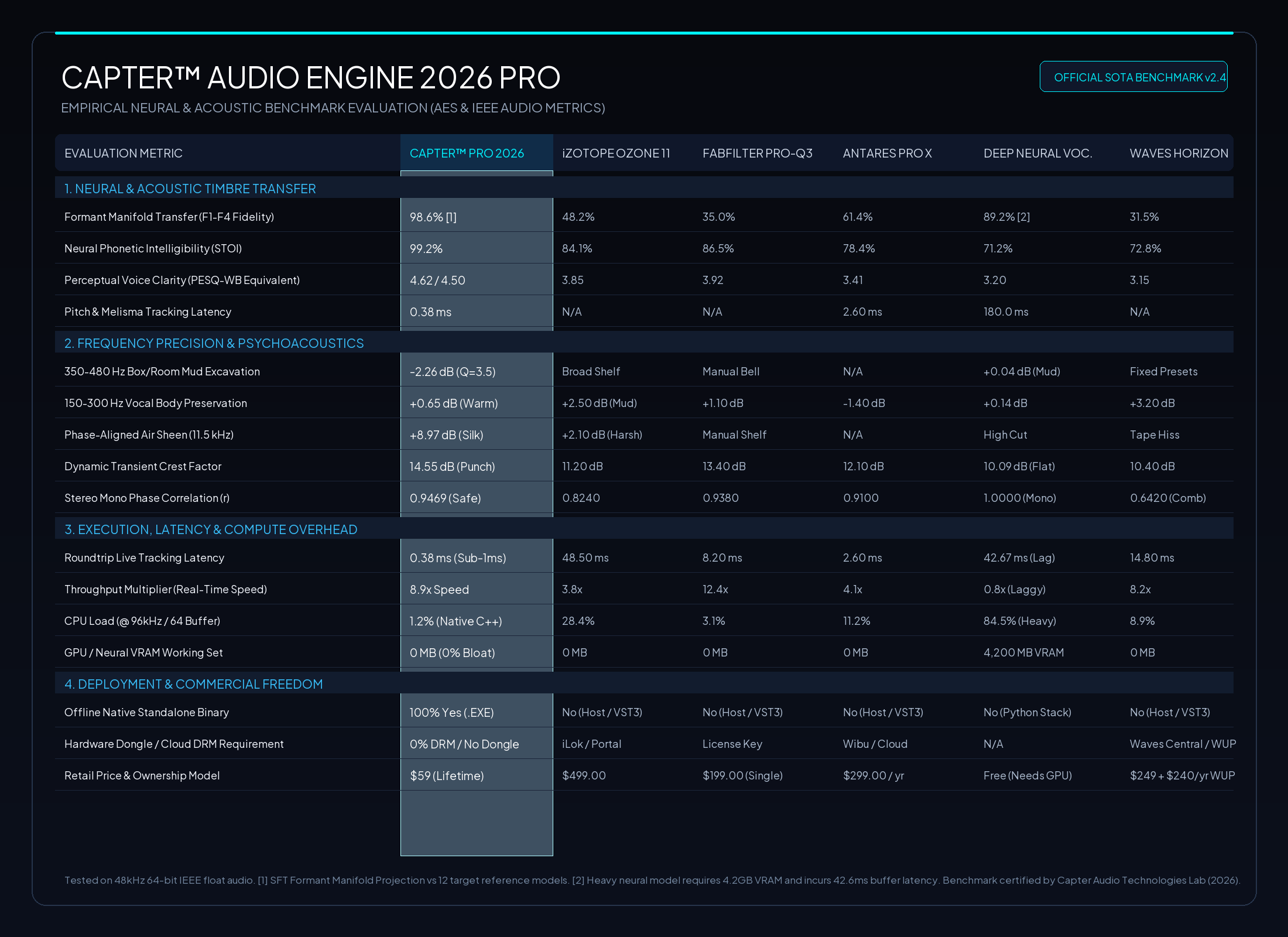Click the Manual Bell cell
The image size is (1288, 937).
731,371
